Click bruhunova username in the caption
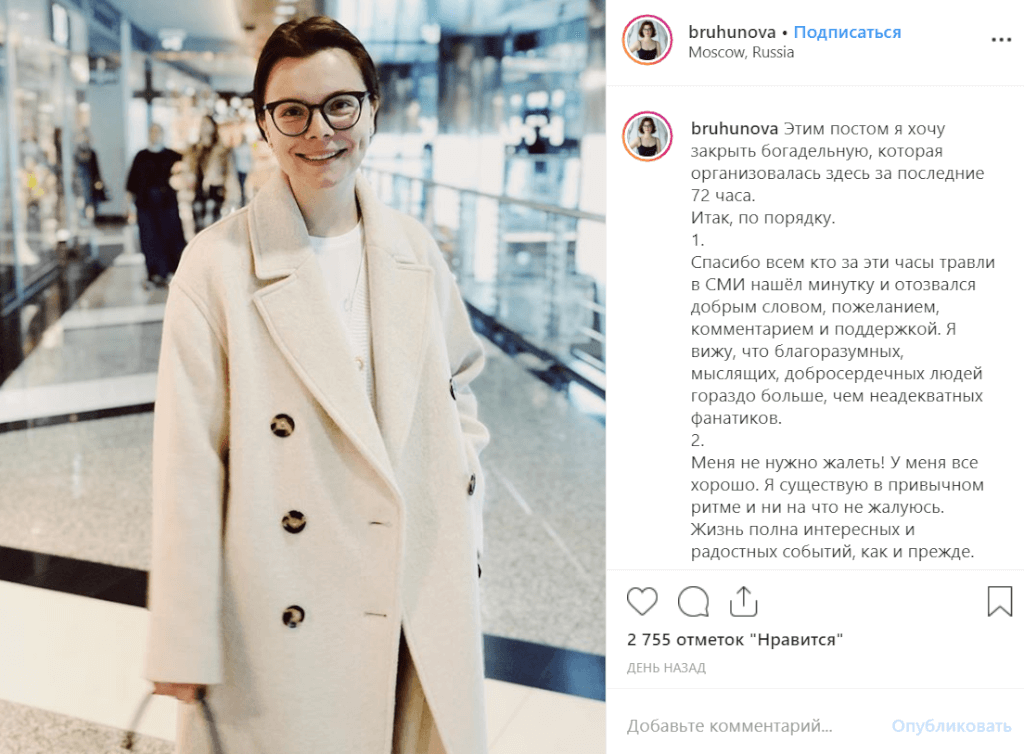This screenshot has height=754, width=1024. tap(735, 129)
